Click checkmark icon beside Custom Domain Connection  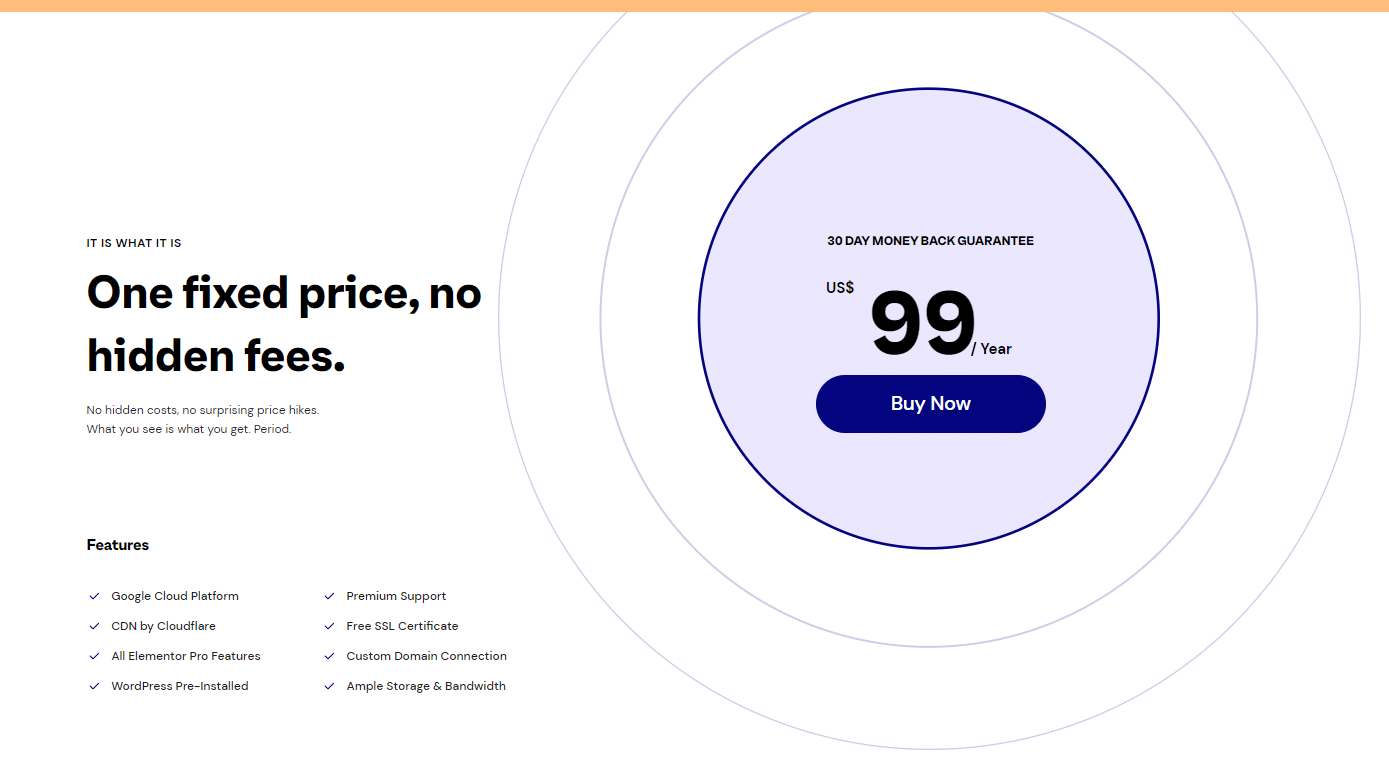[x=329, y=656]
